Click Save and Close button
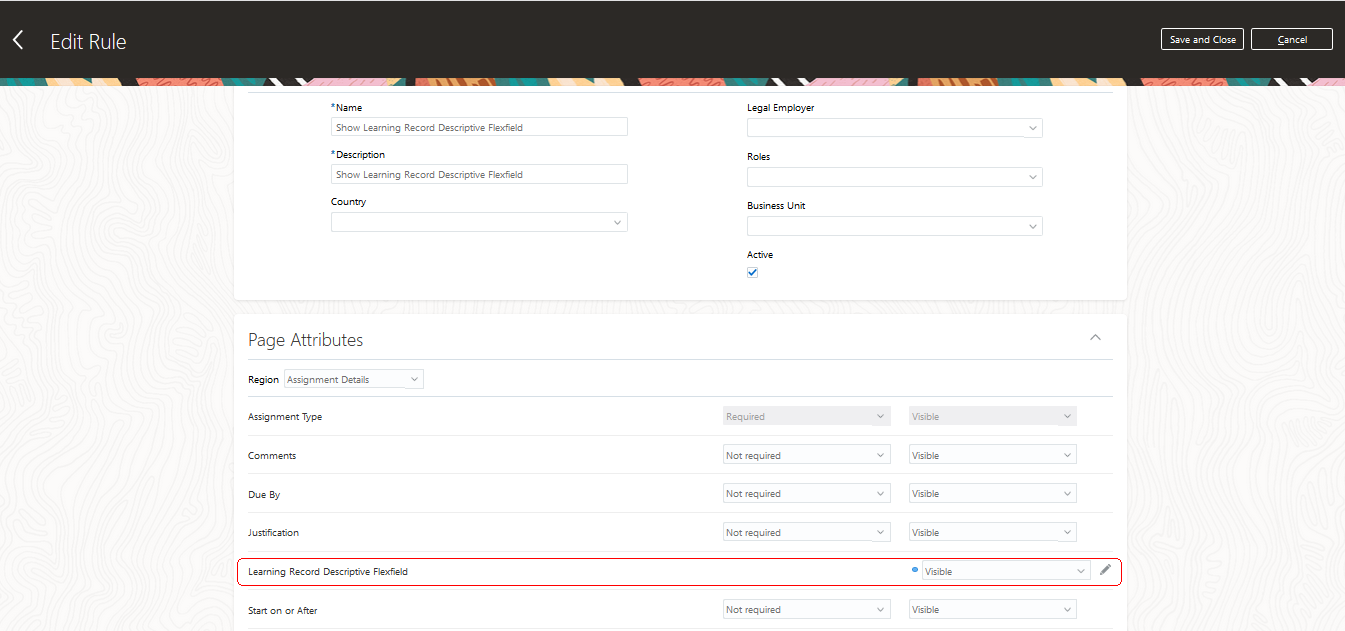Viewport: 1345px width, 631px height. point(1202,40)
